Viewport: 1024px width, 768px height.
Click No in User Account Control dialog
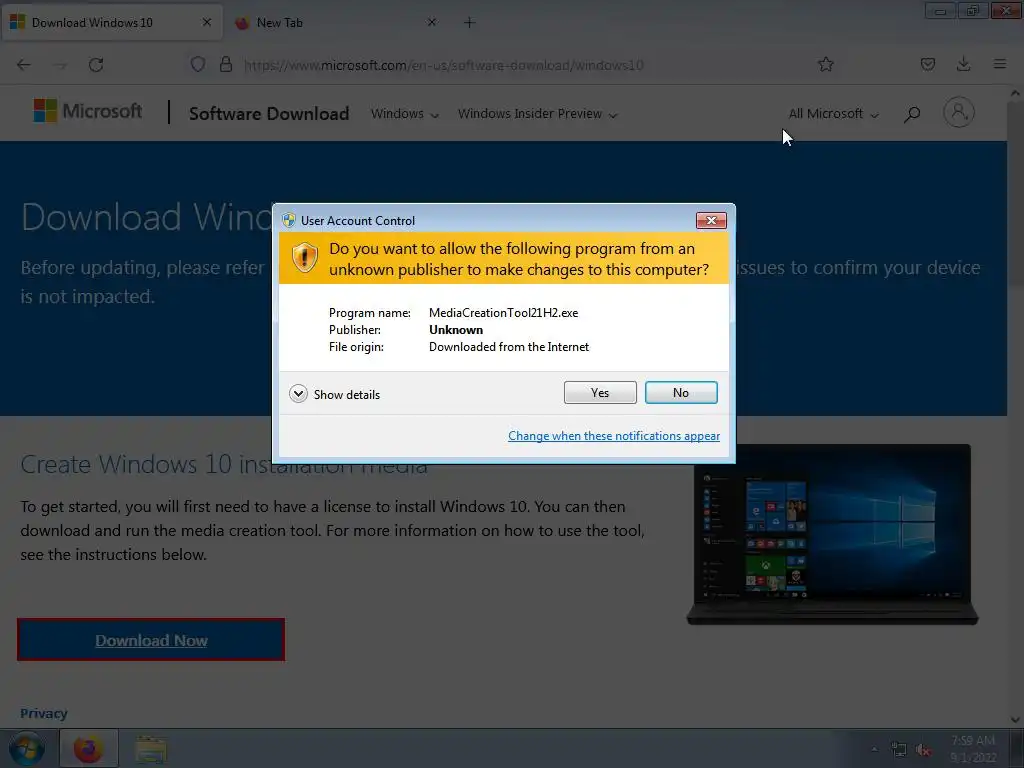680,392
